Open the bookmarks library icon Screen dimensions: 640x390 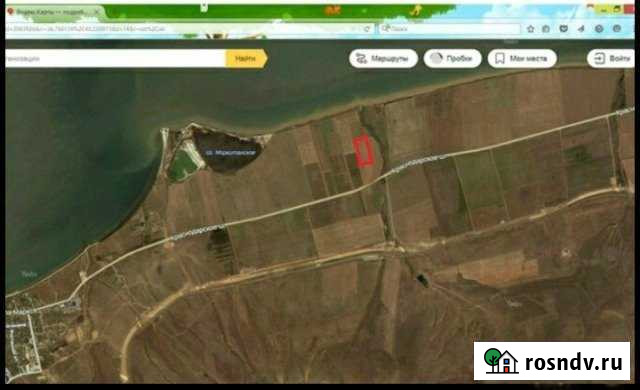click(x=546, y=29)
